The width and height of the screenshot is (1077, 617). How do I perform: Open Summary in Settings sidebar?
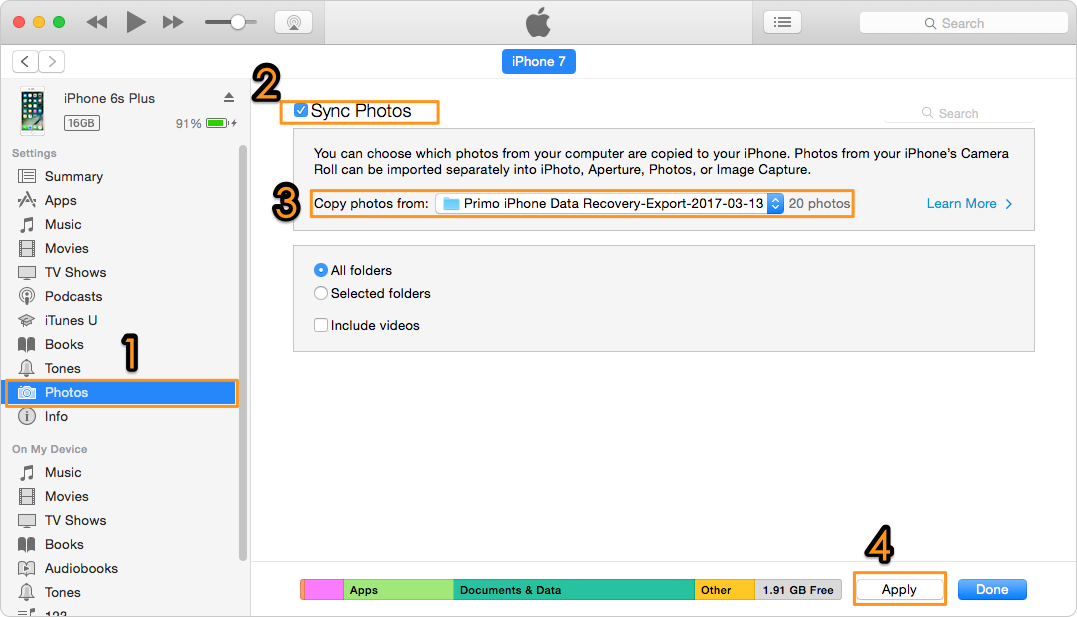click(x=73, y=177)
